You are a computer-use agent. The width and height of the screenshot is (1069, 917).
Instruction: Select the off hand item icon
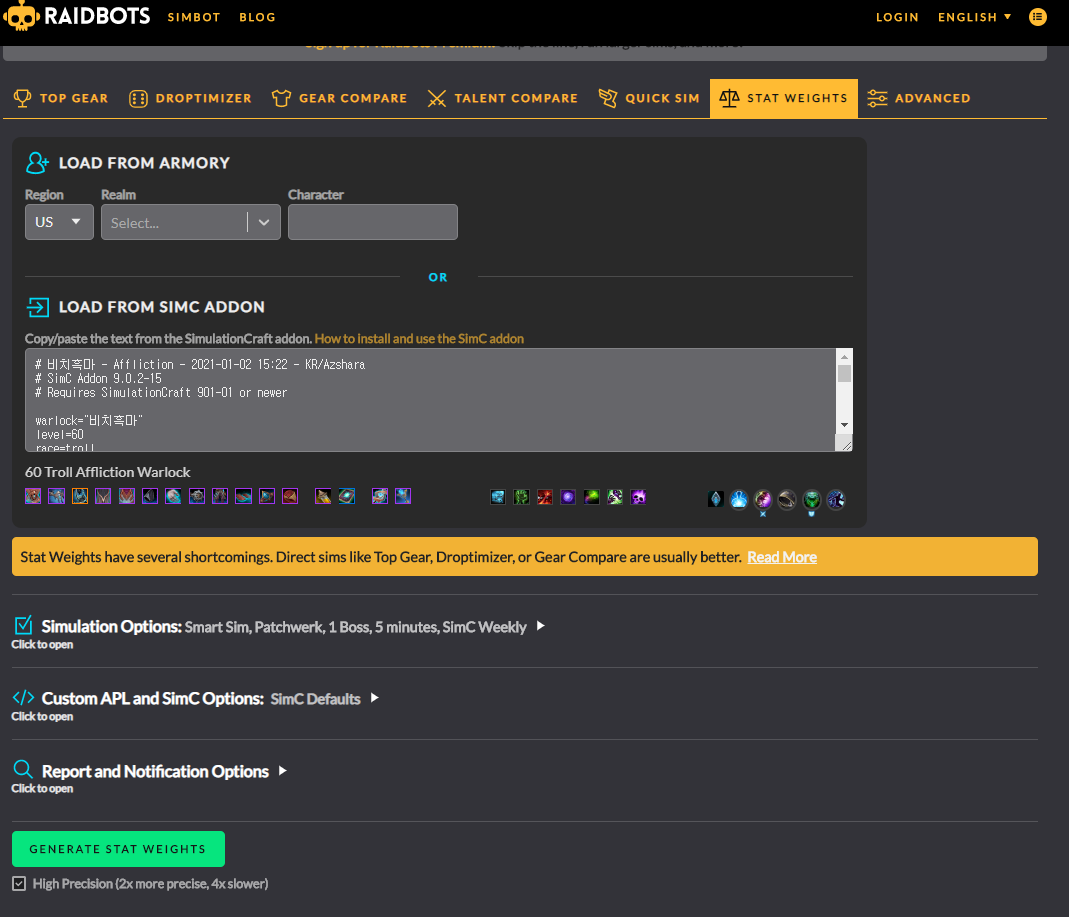403,496
